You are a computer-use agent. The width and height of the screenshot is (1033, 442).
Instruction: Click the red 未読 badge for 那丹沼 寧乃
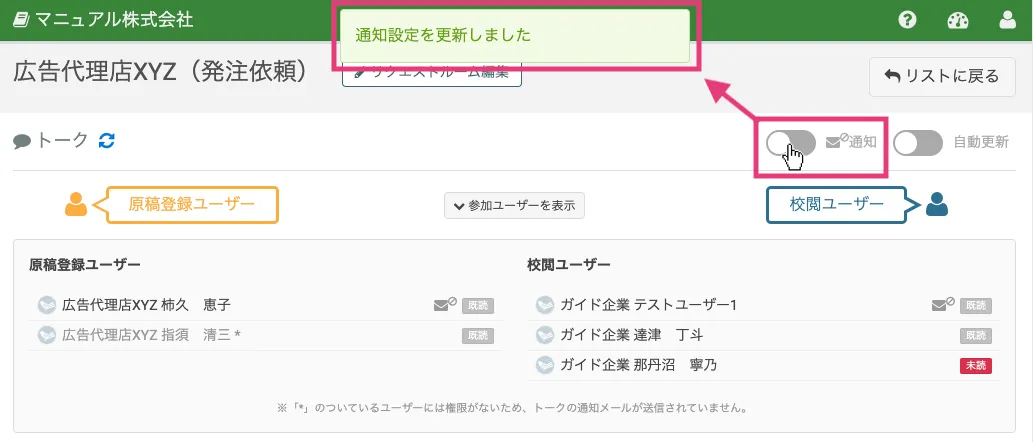click(x=976, y=366)
